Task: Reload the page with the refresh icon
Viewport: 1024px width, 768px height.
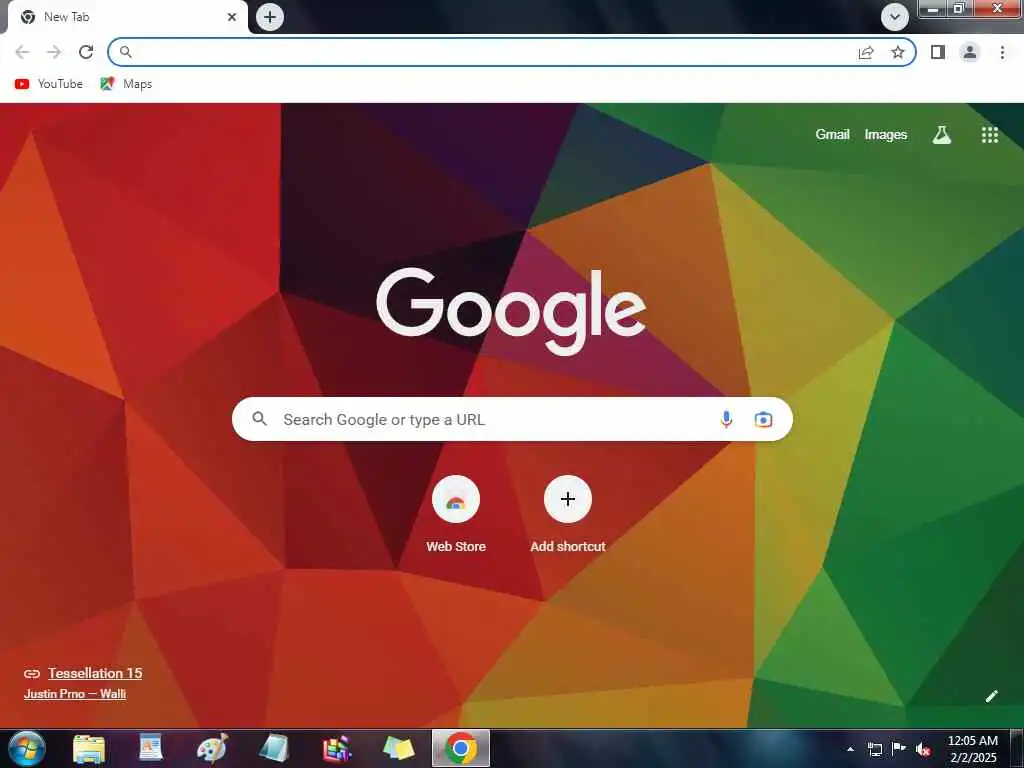Action: click(86, 52)
